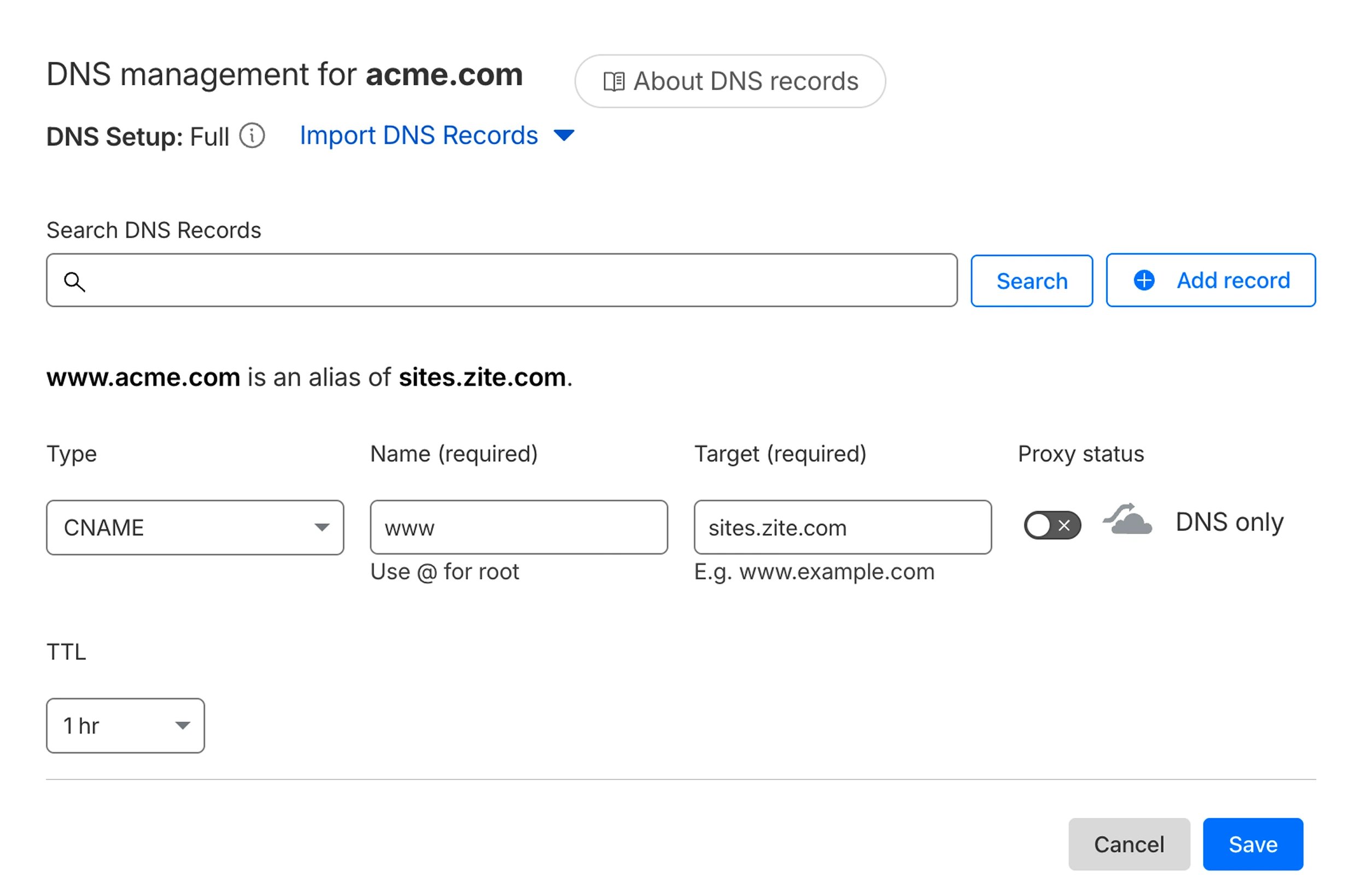Open About DNS records documentation
Image resolution: width=1367 pixels, height=896 pixels.
[x=730, y=81]
